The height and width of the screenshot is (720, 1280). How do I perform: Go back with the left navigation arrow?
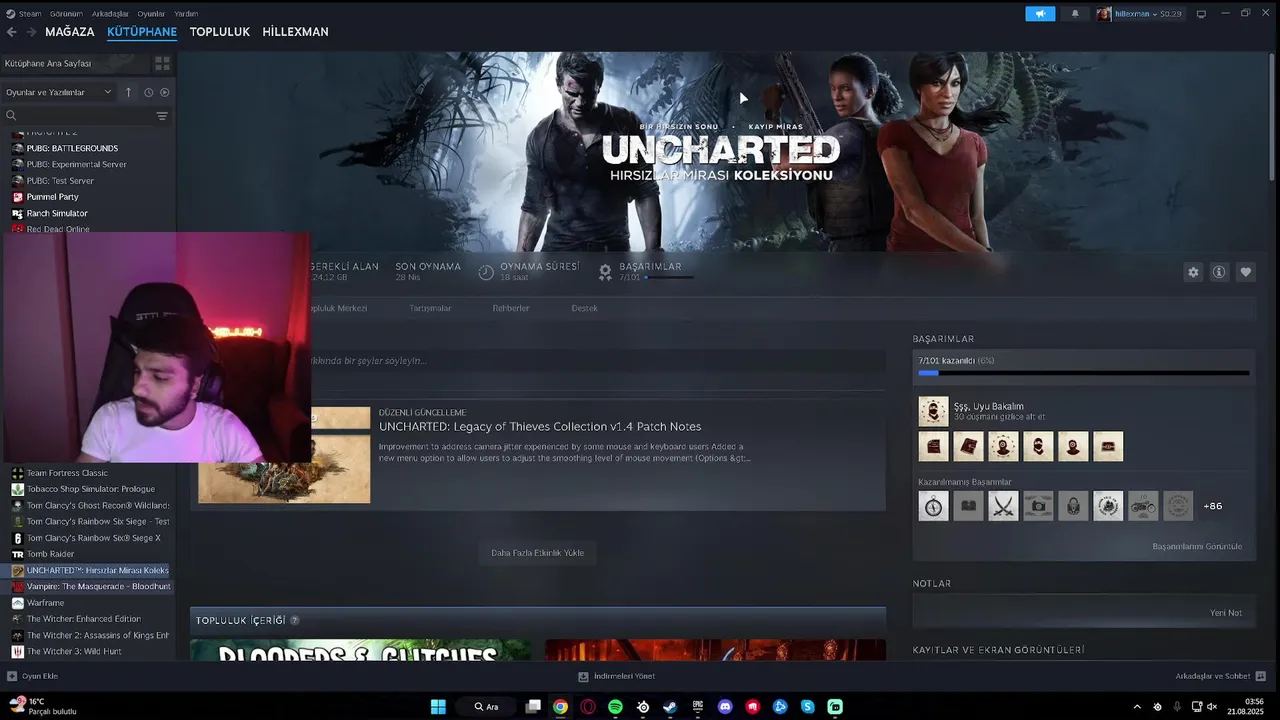pyautogui.click(x=11, y=32)
